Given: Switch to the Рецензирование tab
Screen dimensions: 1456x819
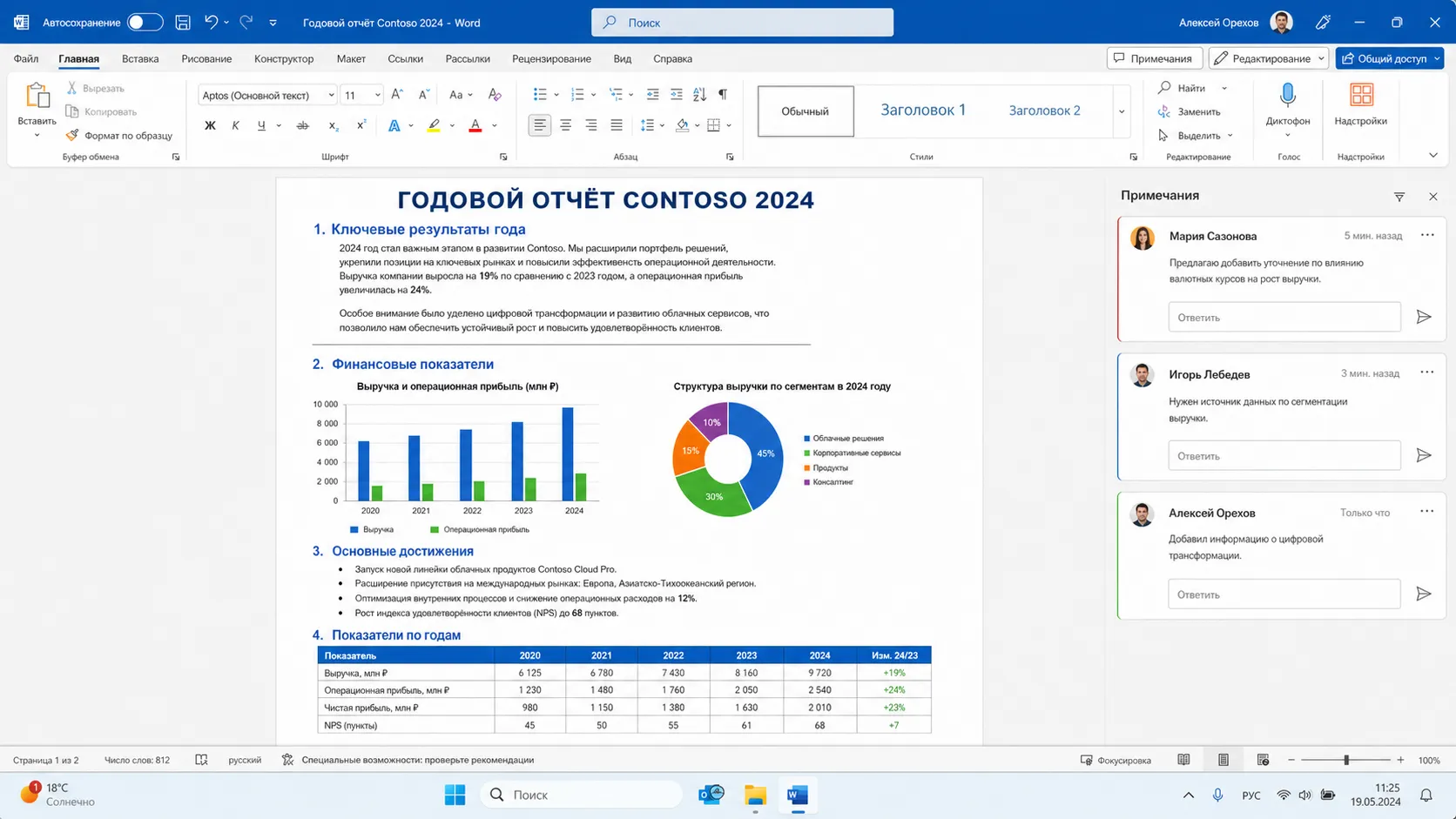Looking at the screenshot, I should 551,58.
